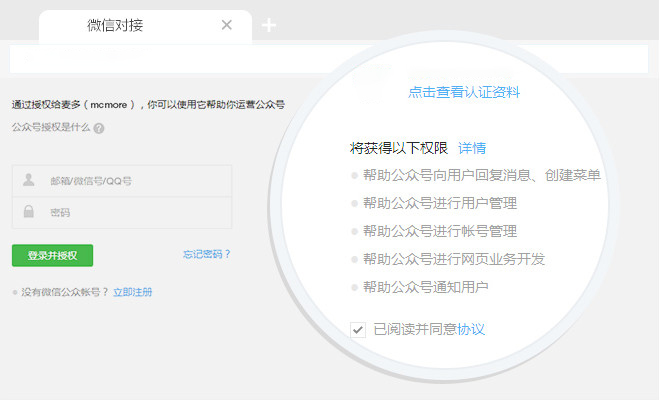Click the text 帮助公众号进行帐号管理

[x=440, y=231]
